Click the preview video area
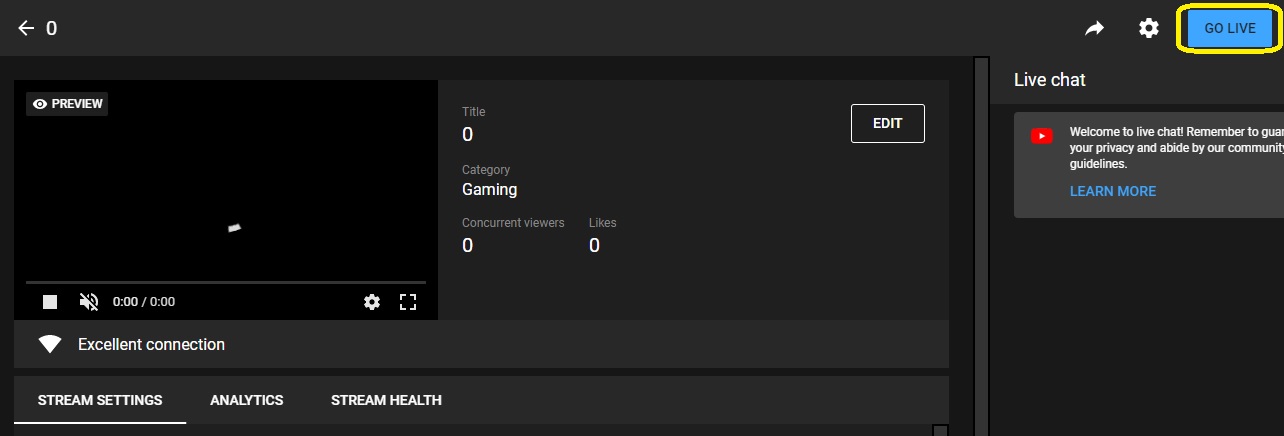 226,190
